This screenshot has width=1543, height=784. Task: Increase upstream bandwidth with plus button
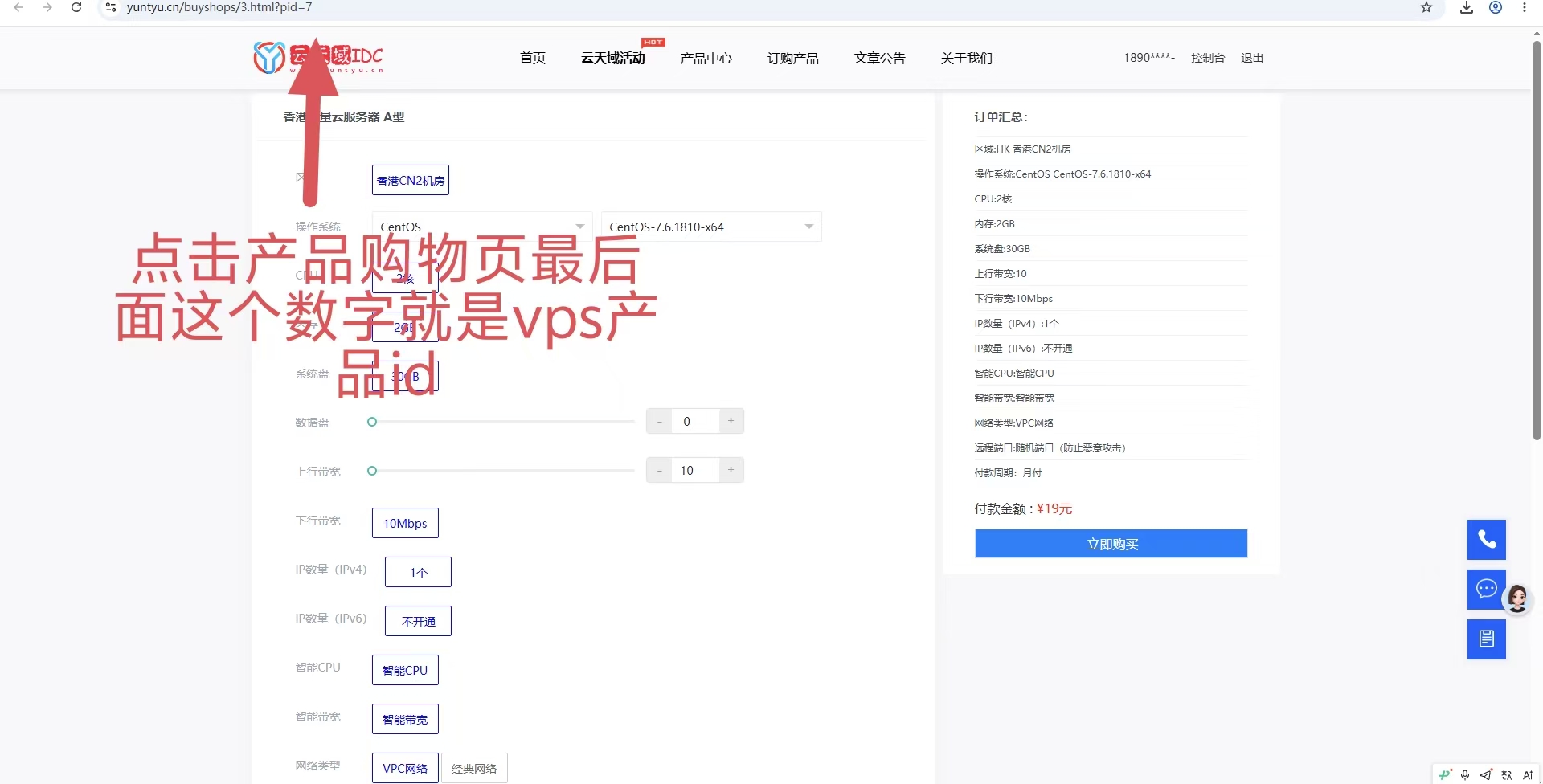pos(731,471)
